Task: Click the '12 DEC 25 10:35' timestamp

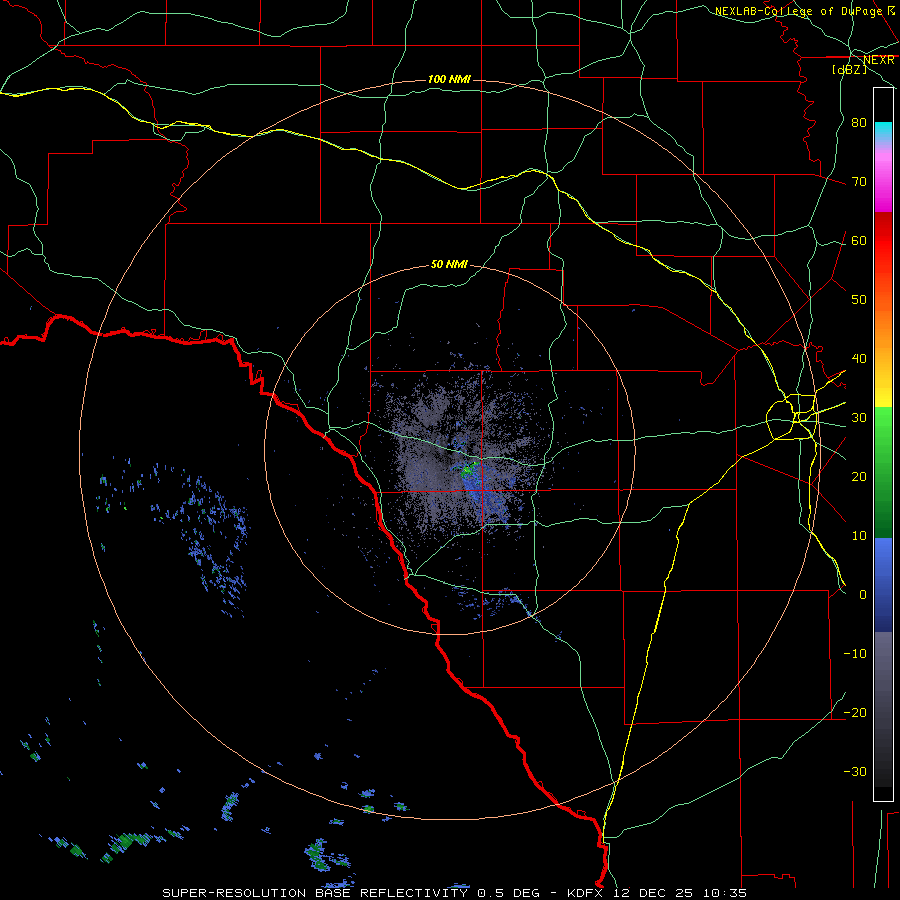Action: 680,893
